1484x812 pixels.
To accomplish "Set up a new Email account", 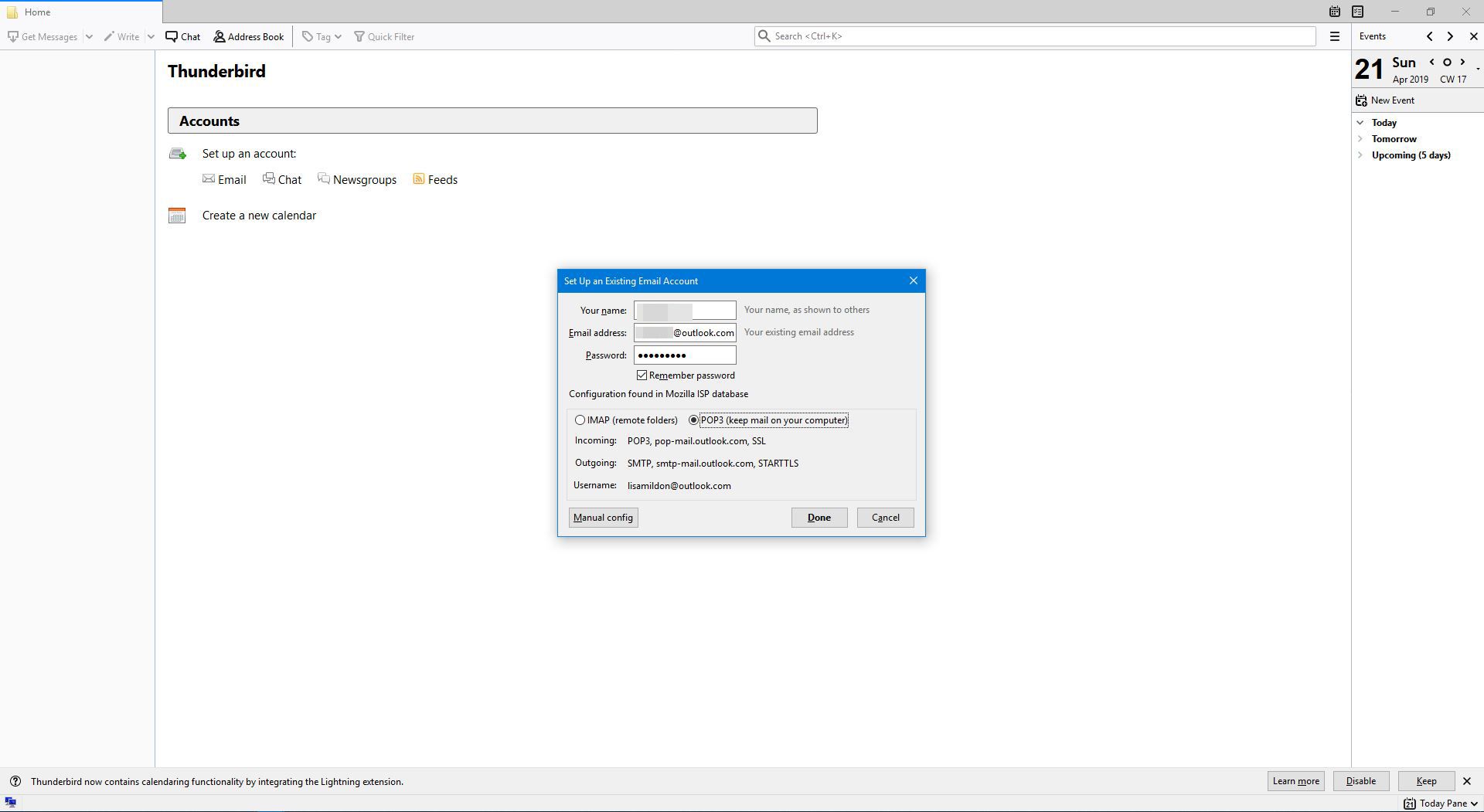I will pyautogui.click(x=224, y=179).
